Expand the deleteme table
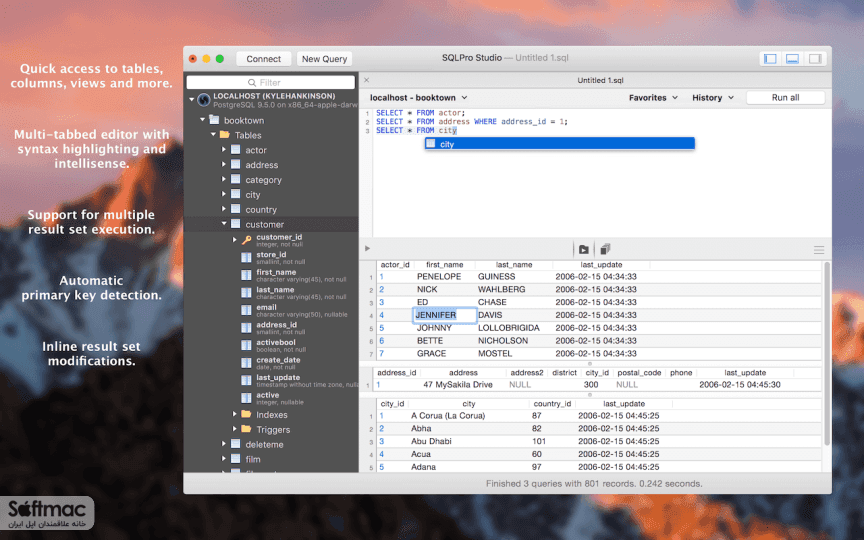 click(x=224, y=444)
